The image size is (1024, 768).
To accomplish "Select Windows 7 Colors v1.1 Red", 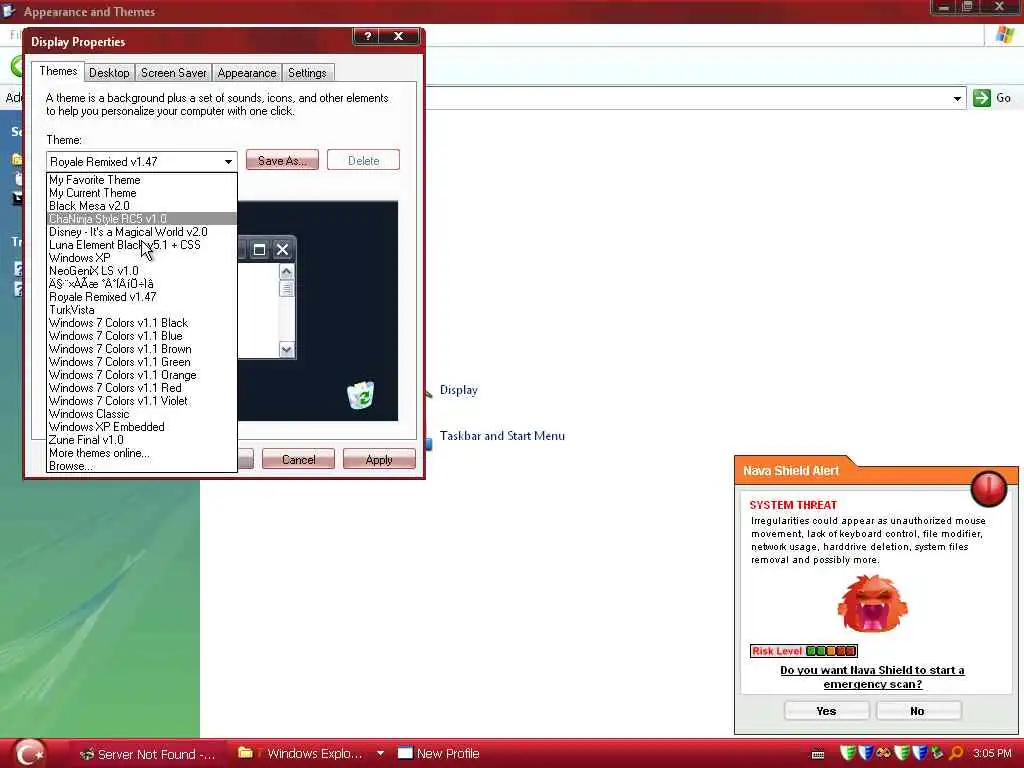I will click(x=142, y=388).
